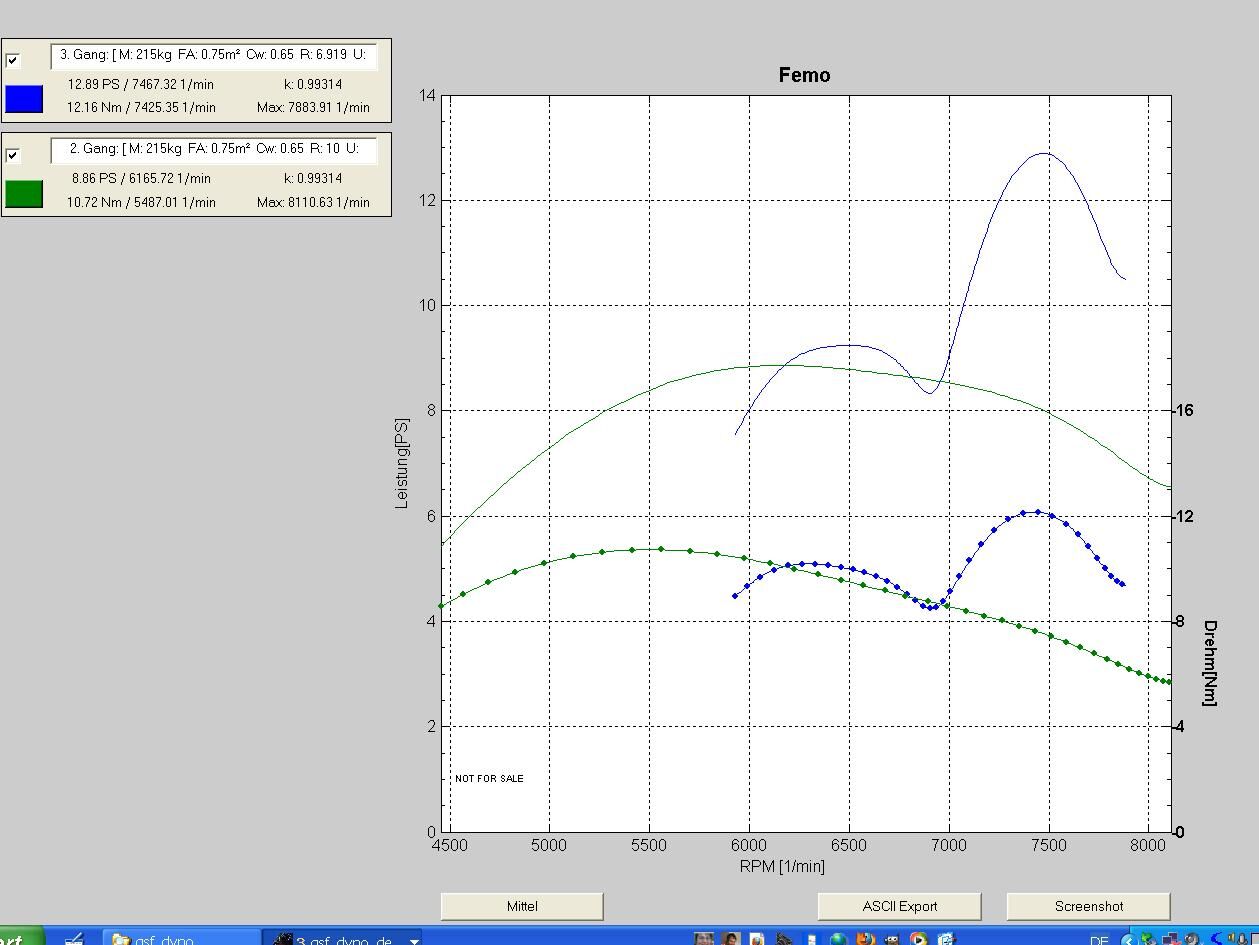Click the Show Desktop quick launch icon

click(73, 939)
